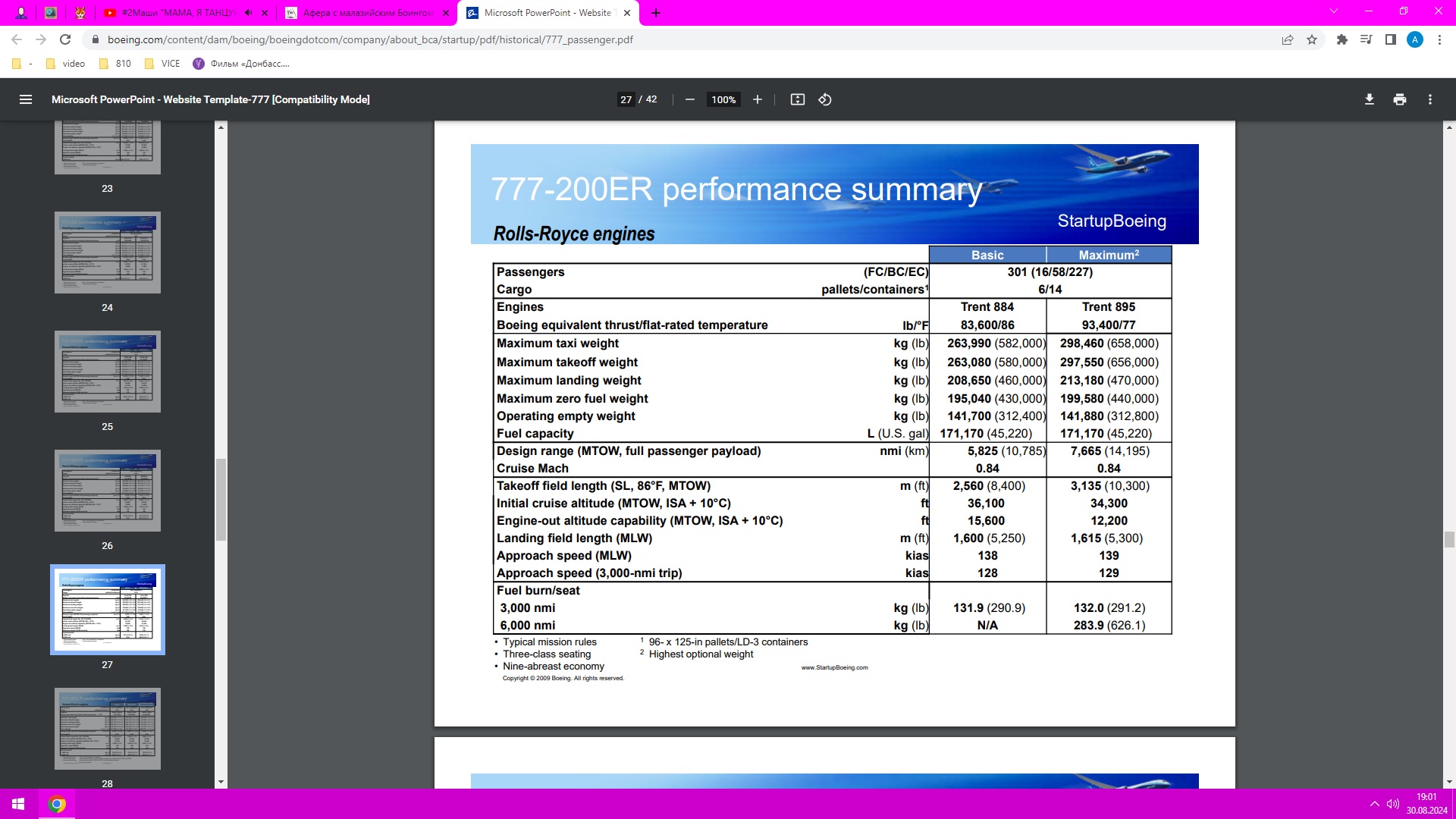1456x819 pixels.
Task: Mute the YouTube tab audio icon
Action: coord(248,13)
